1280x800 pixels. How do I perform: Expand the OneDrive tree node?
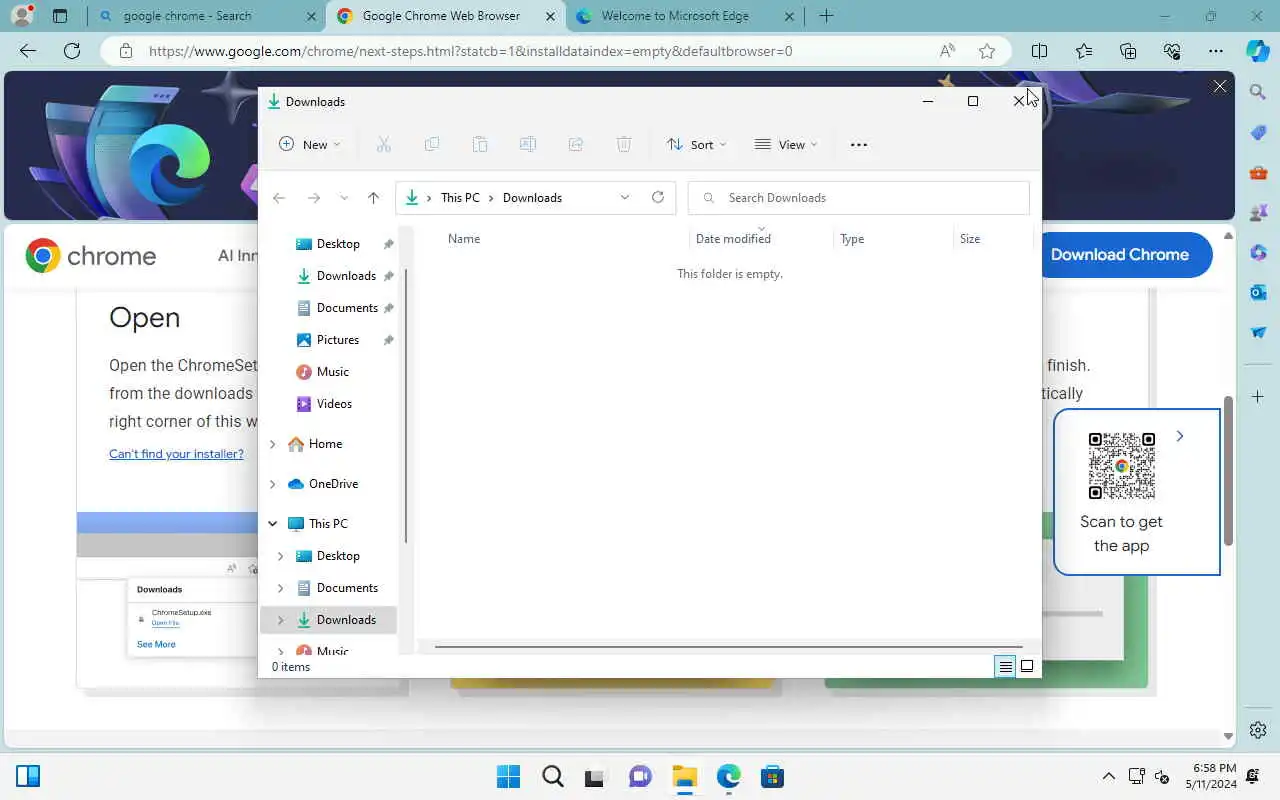click(x=272, y=484)
